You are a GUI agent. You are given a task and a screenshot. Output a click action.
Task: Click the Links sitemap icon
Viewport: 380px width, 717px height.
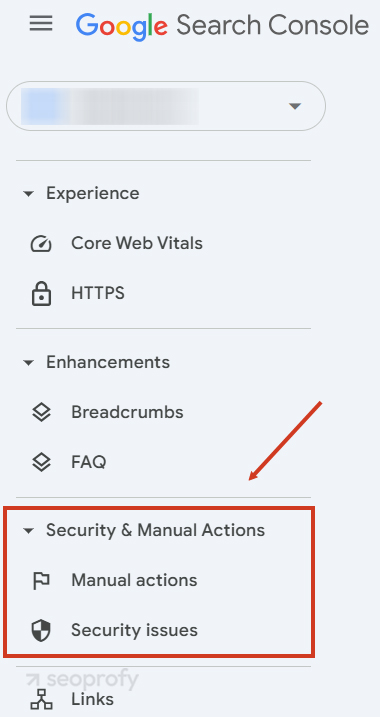[41, 700]
